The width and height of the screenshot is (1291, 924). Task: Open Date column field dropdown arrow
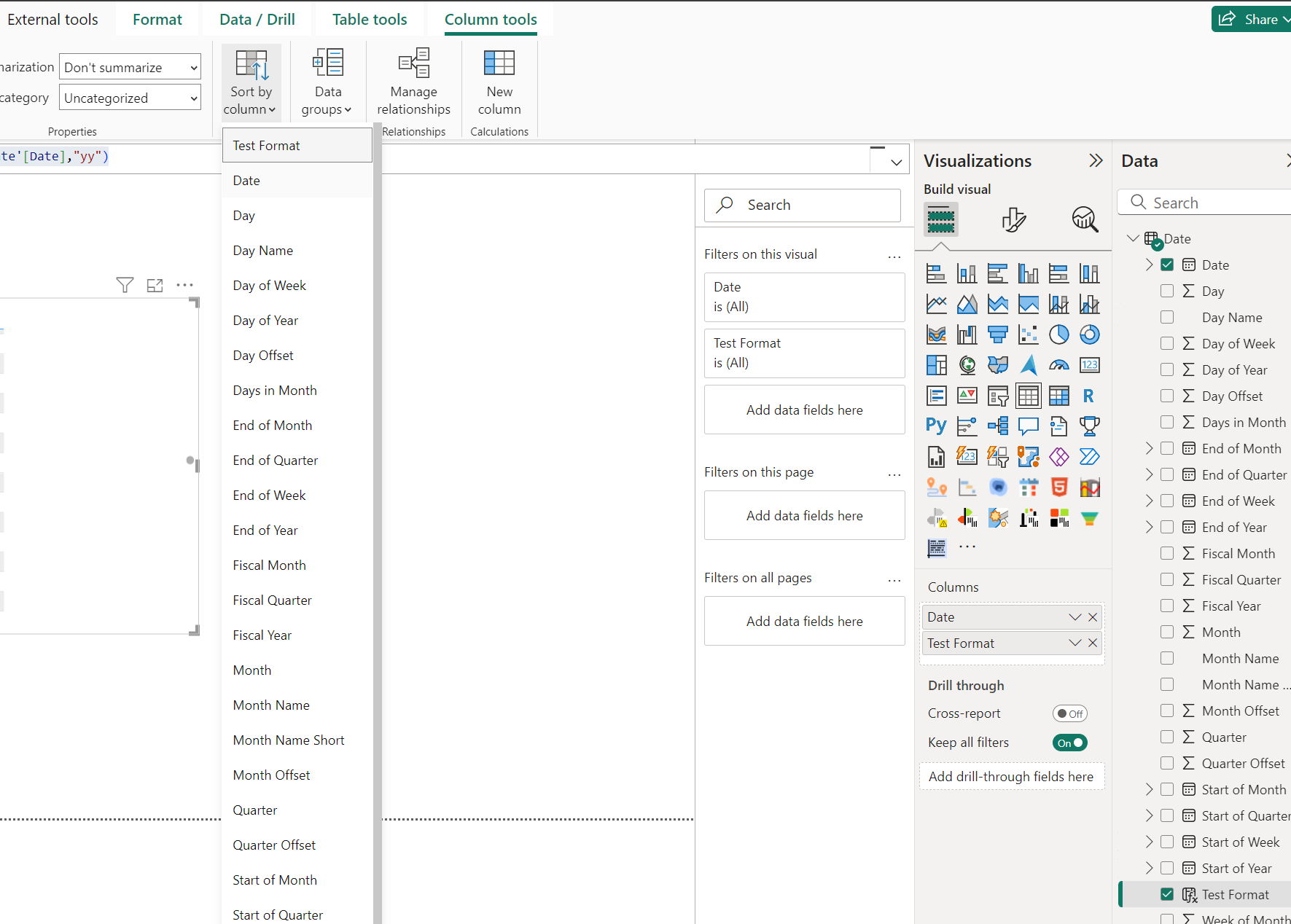pos(1074,617)
